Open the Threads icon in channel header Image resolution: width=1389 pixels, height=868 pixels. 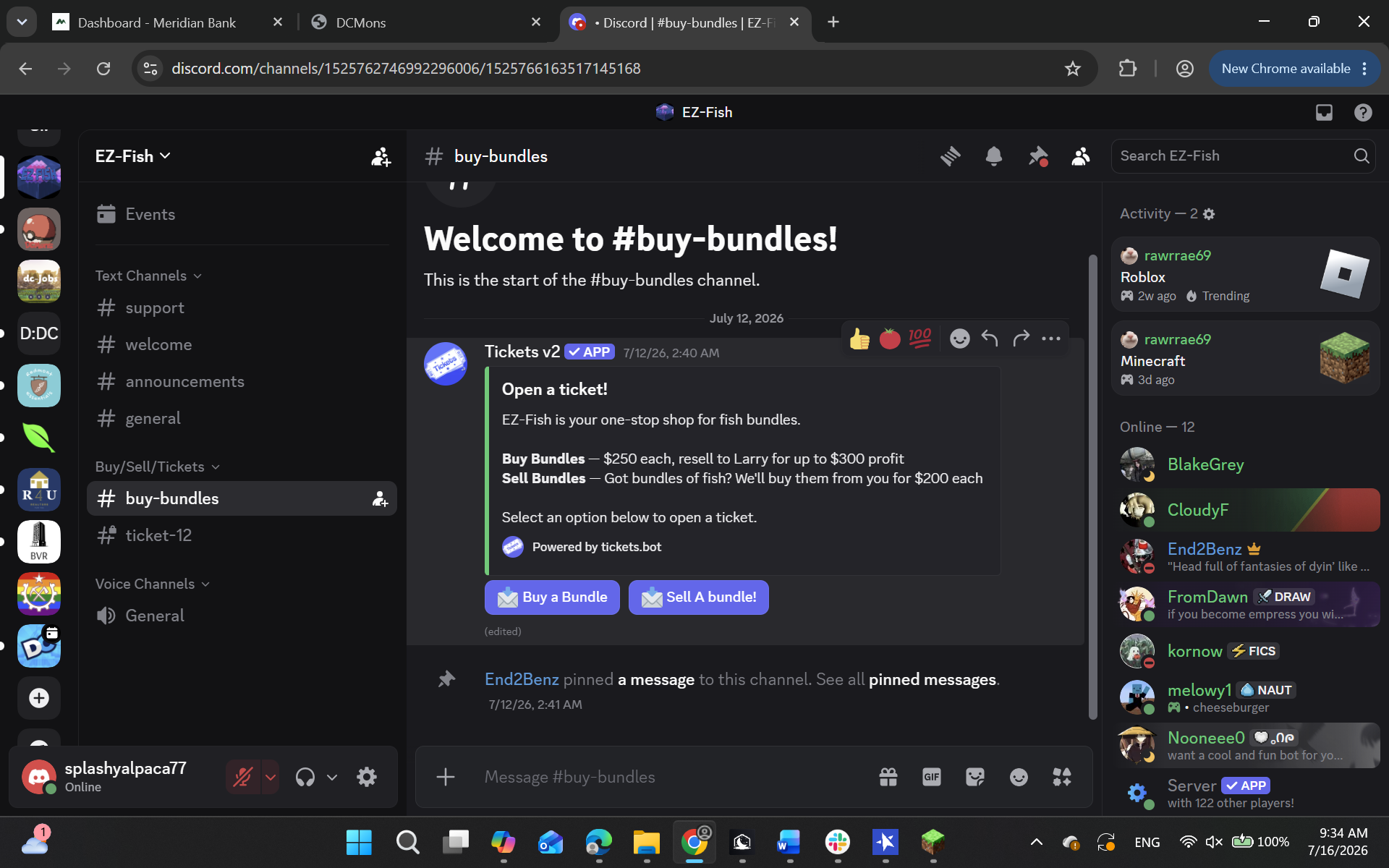point(951,156)
